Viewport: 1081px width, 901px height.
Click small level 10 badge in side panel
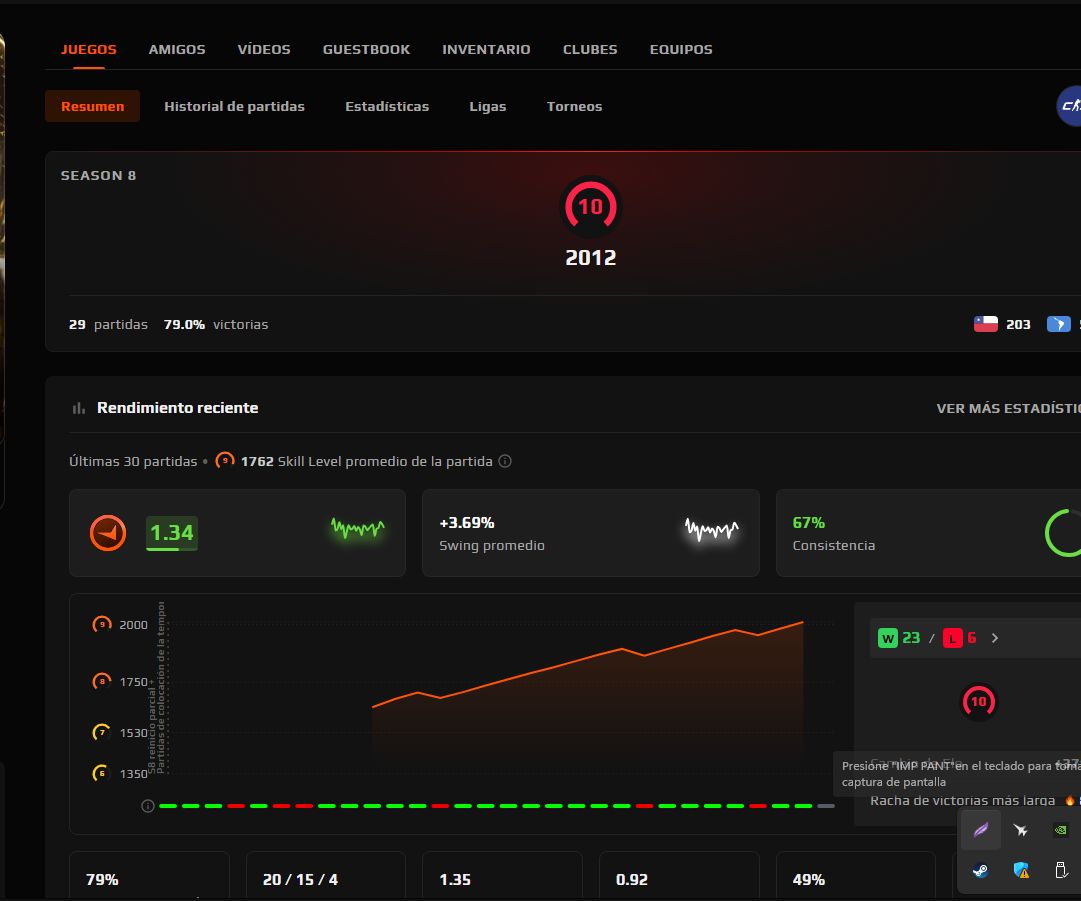[979, 702]
